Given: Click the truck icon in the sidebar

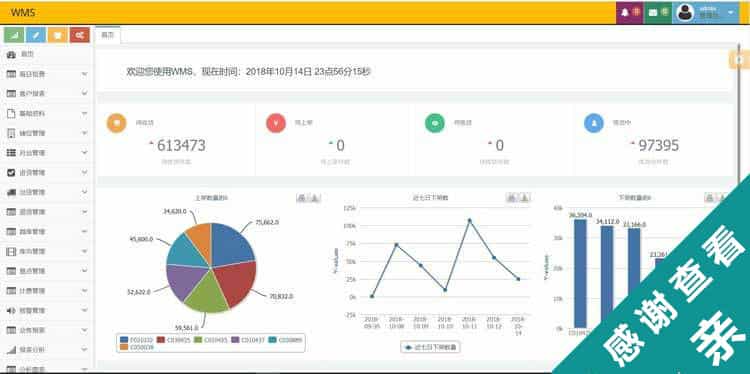Looking at the screenshot, I should [11, 192].
